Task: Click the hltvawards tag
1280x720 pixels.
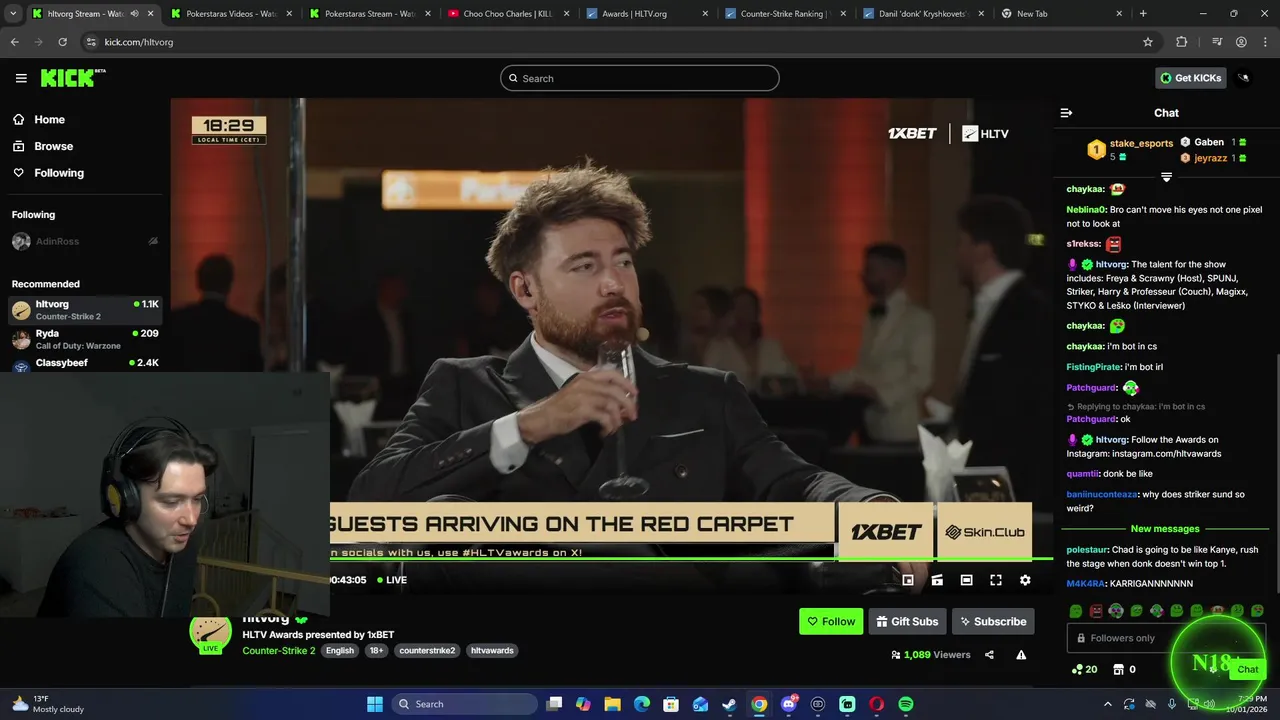Action: pyautogui.click(x=492, y=650)
